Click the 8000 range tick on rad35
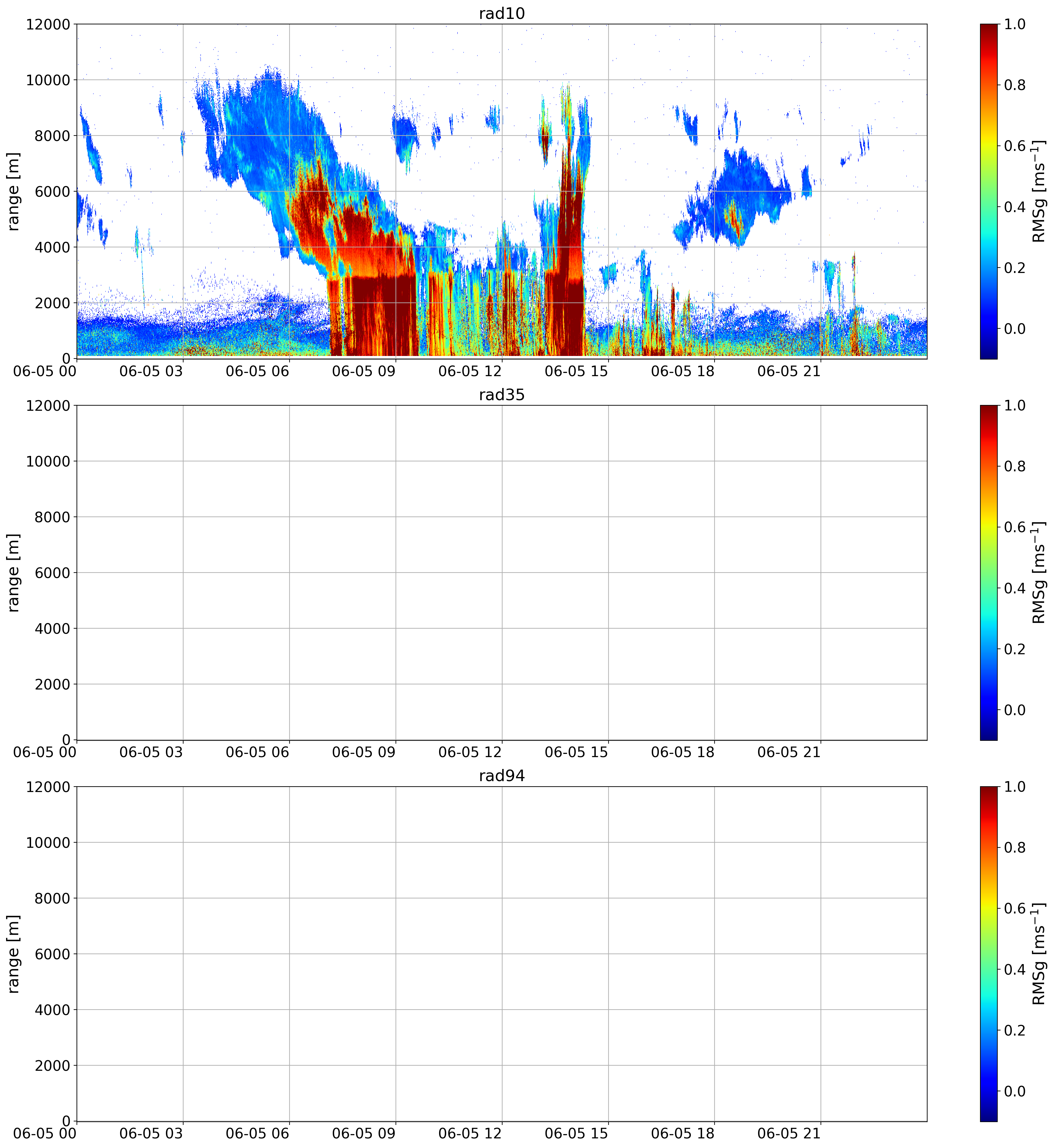This screenshot has height=1148, width=1055. 53,517
